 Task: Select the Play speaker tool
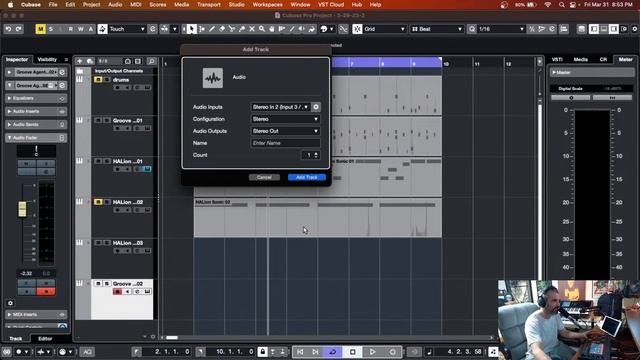point(302,29)
